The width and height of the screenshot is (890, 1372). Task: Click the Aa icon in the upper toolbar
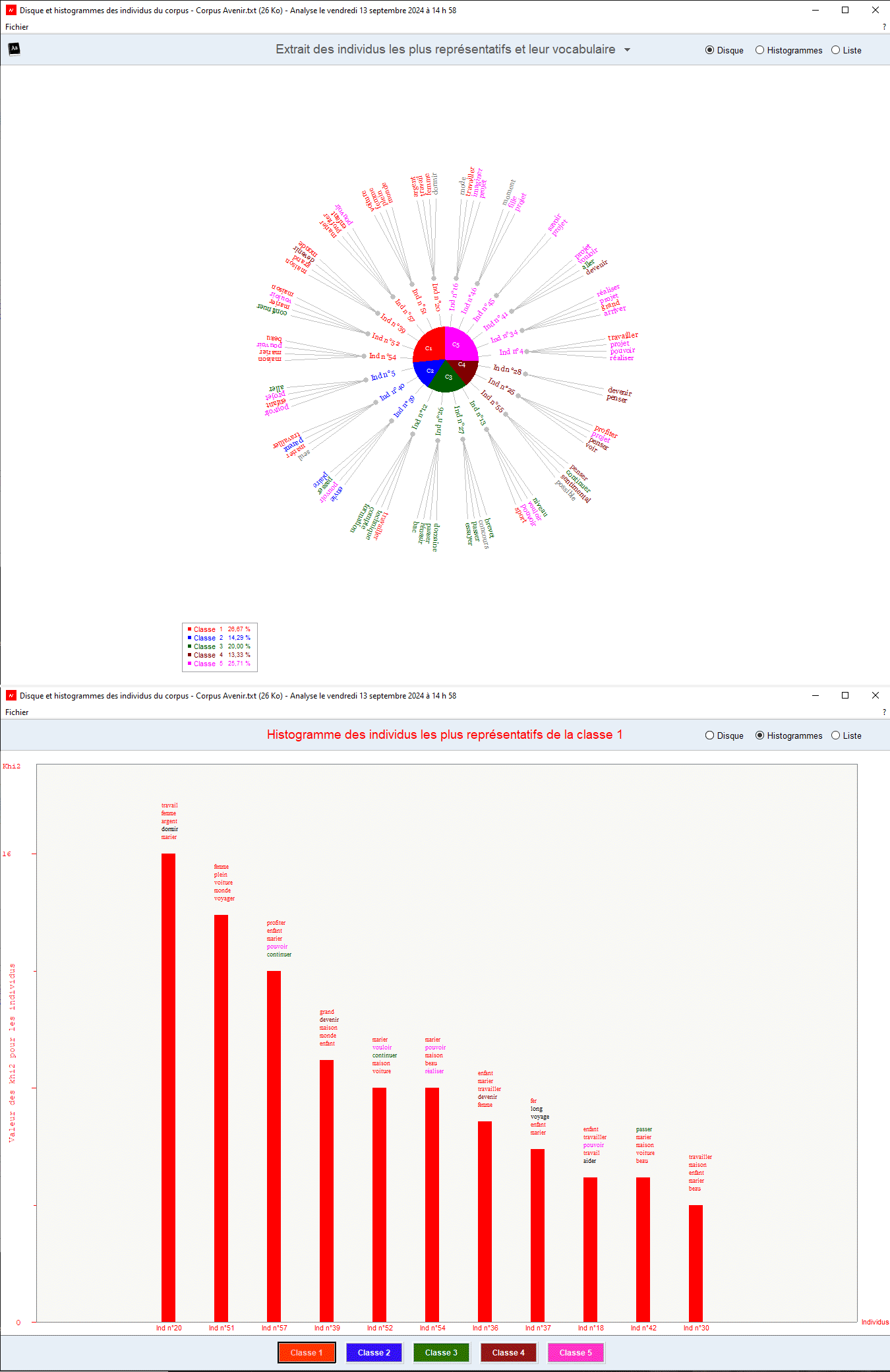[x=14, y=49]
